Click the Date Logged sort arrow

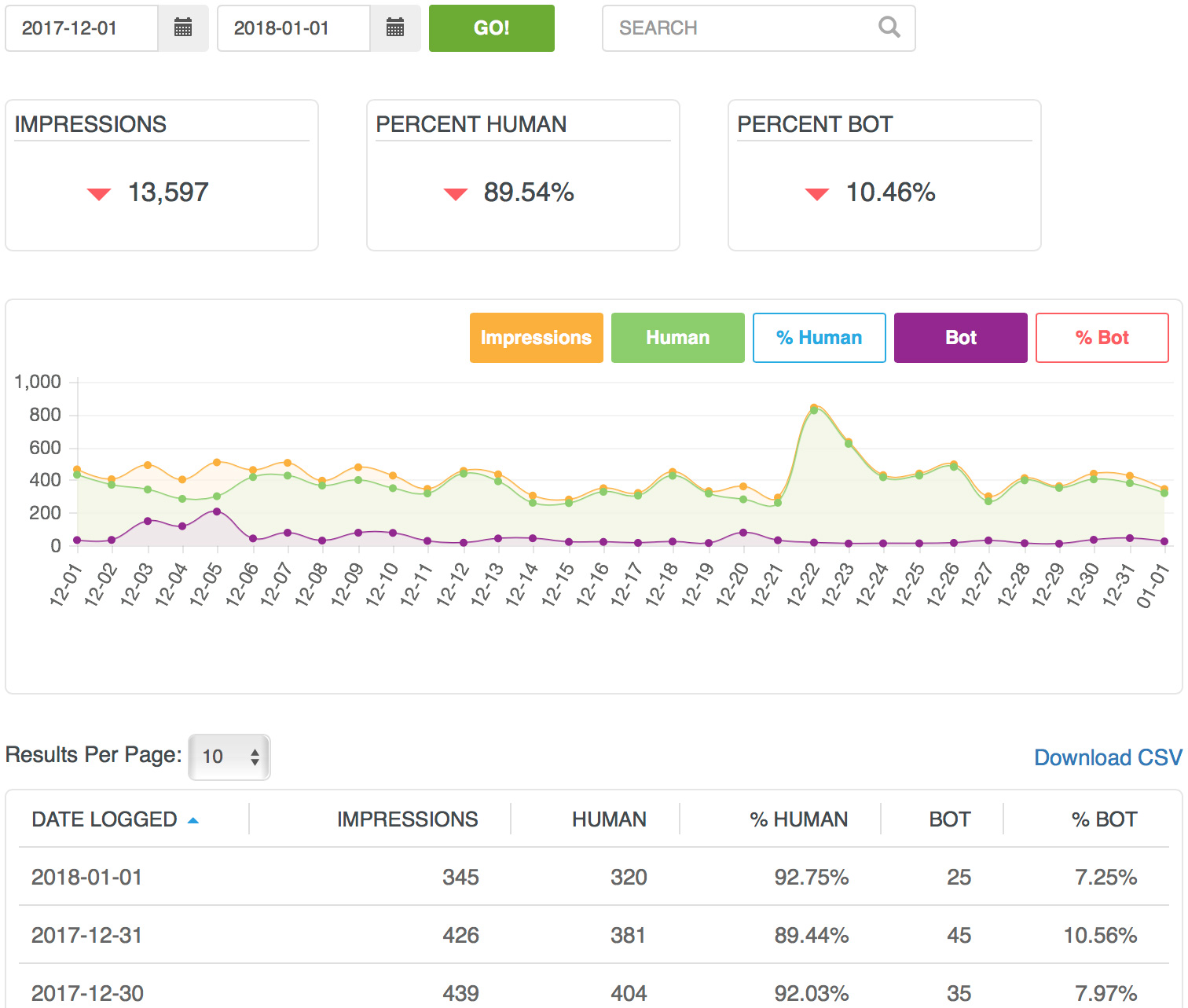(193, 820)
